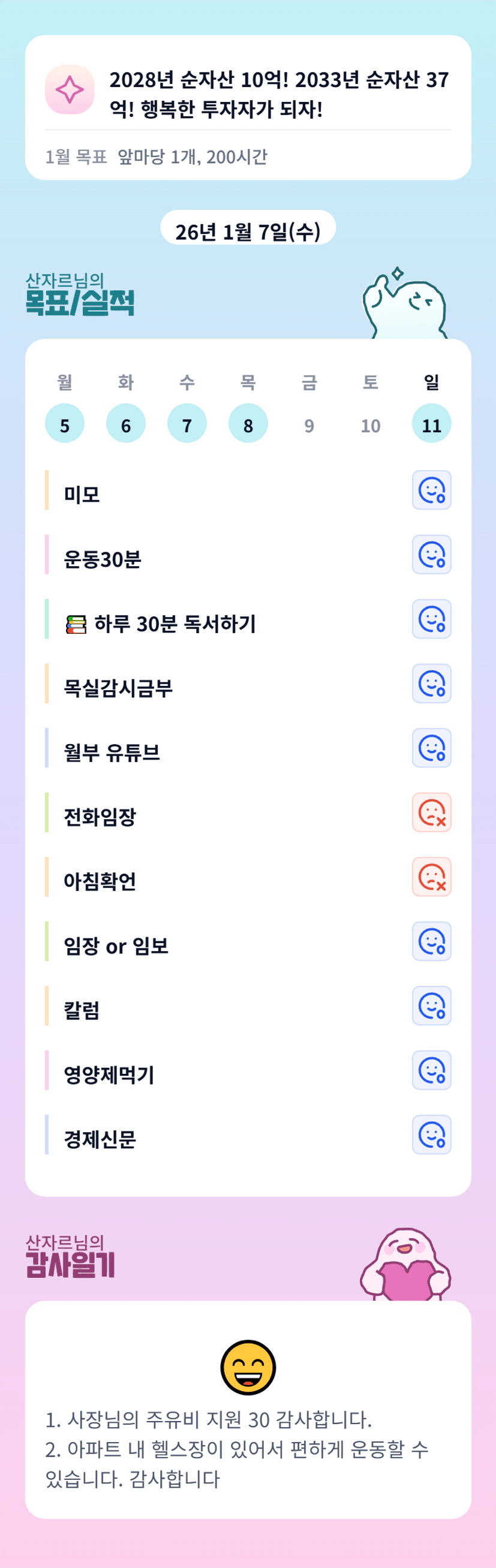The image size is (496, 1568).
Task: Click the pink heart-holding mascot illustration
Action: (x=405, y=1265)
